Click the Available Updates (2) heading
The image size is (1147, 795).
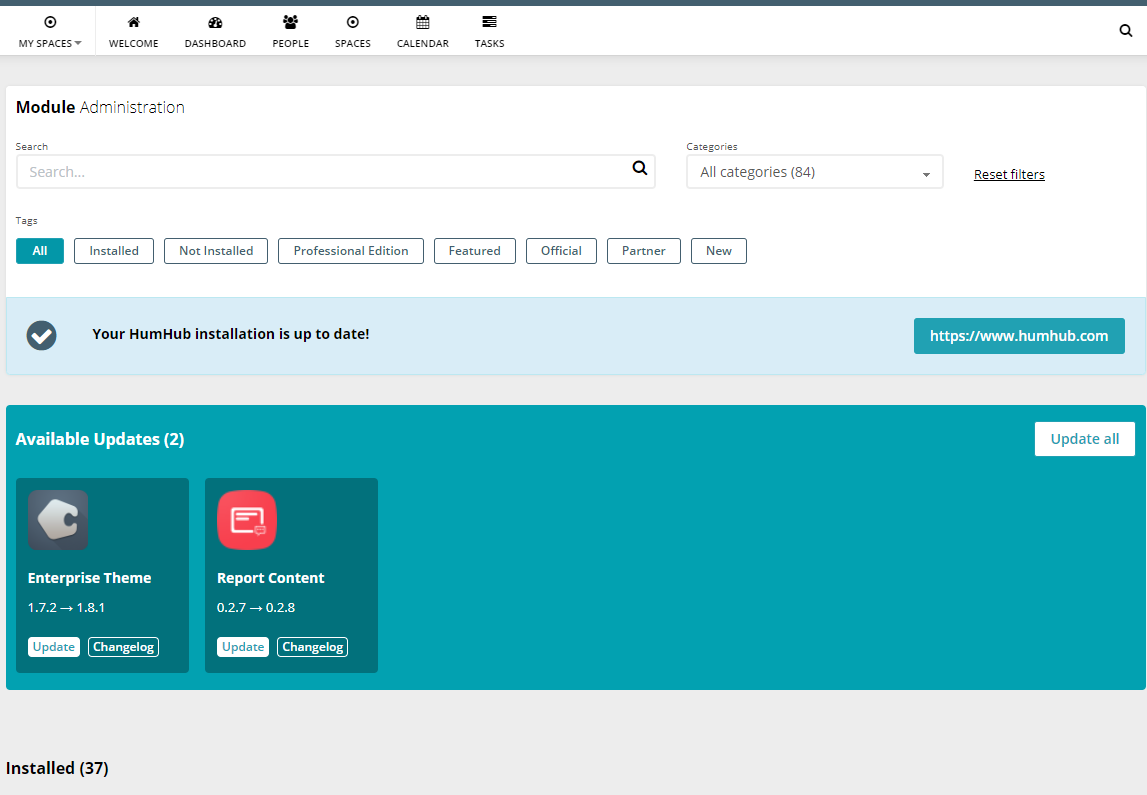pos(100,439)
